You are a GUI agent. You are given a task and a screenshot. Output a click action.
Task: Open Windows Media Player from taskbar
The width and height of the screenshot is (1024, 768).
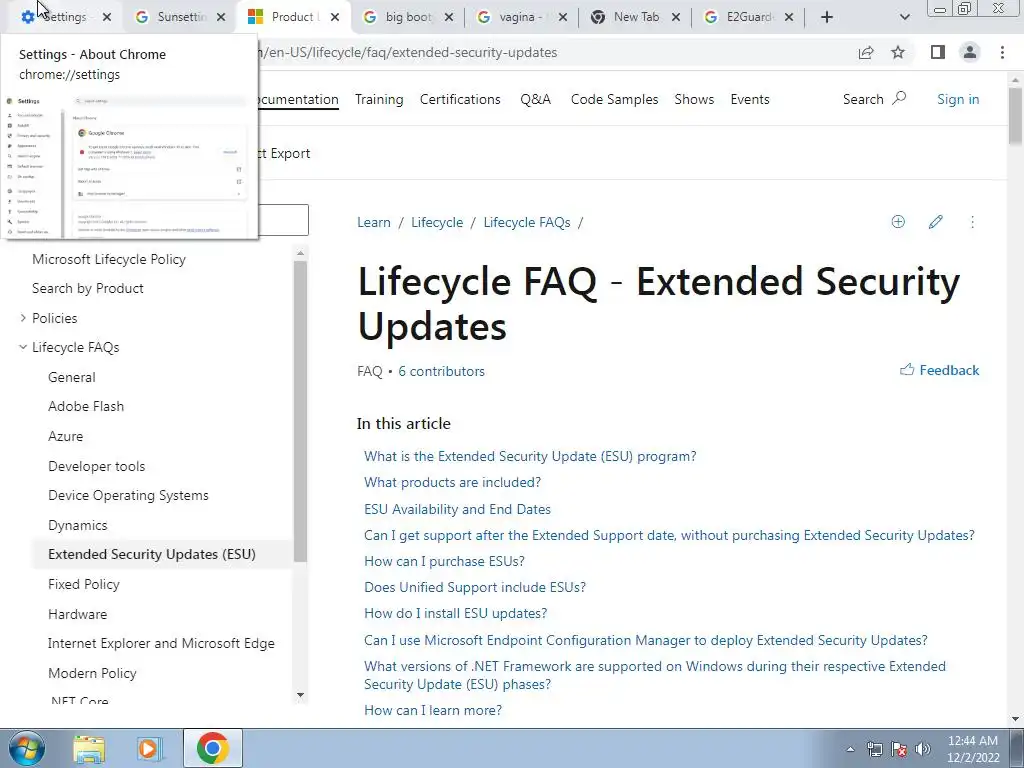[x=150, y=749]
